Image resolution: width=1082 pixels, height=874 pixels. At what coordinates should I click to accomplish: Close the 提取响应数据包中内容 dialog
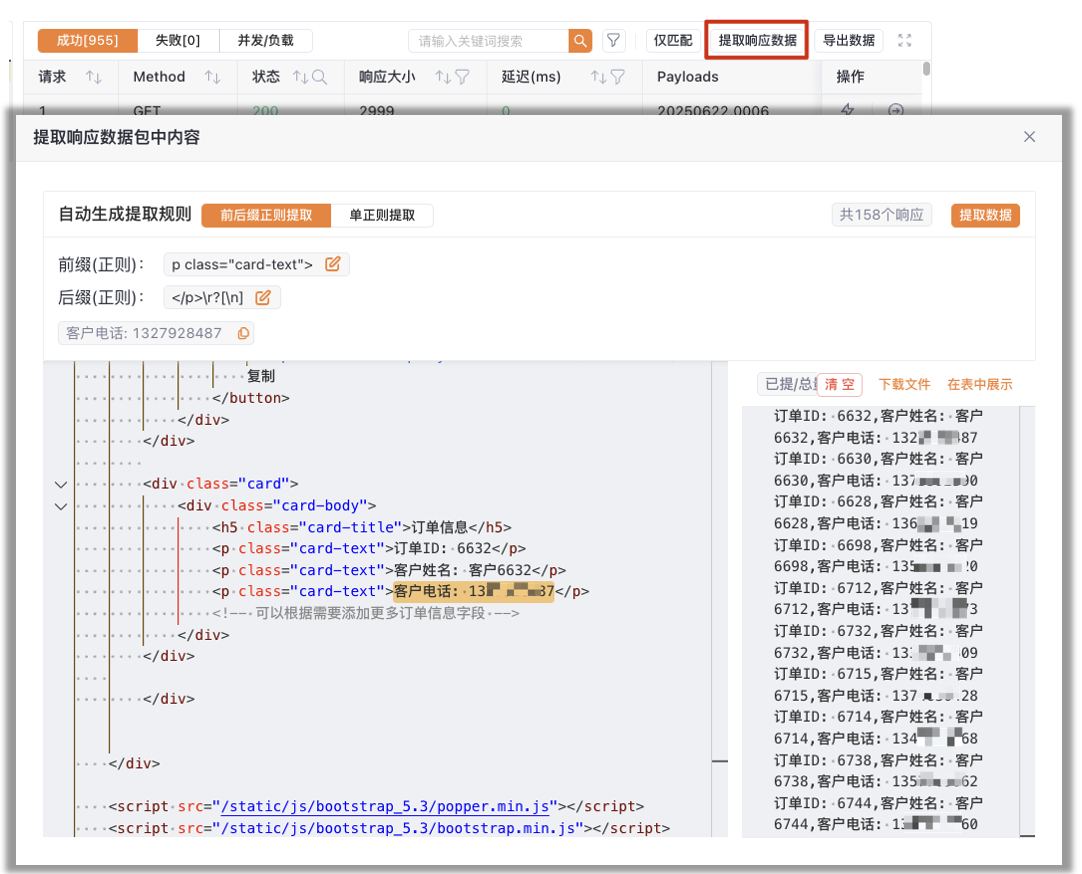1030,137
